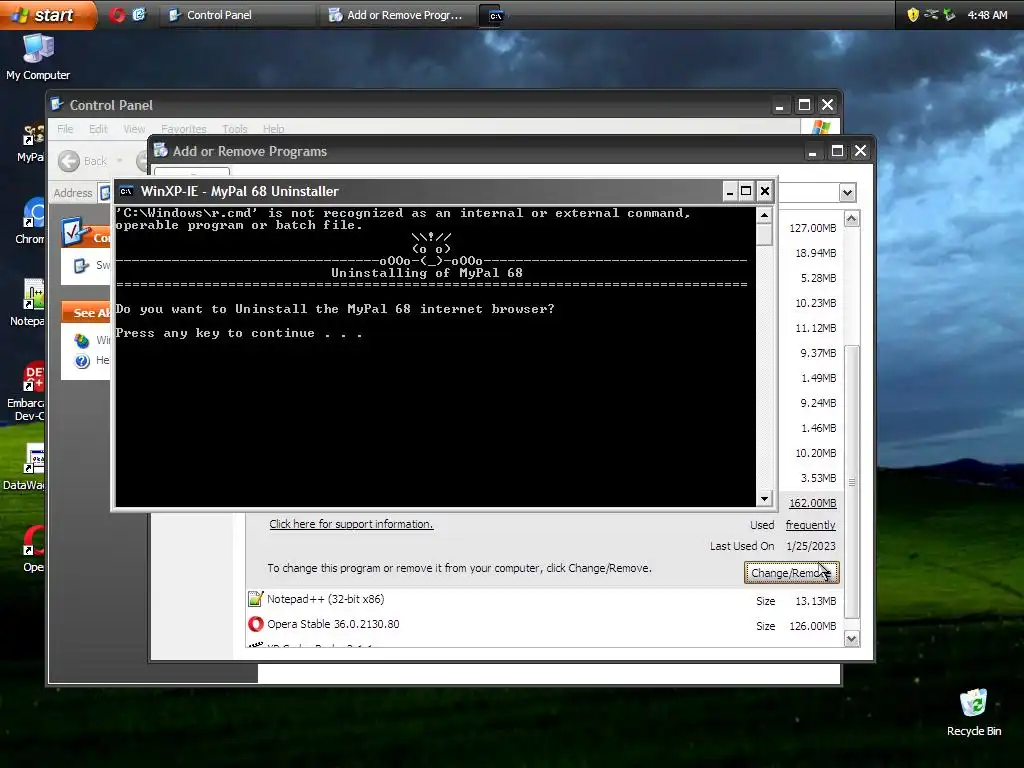Open Favorites menu in Control Panel window

(184, 129)
